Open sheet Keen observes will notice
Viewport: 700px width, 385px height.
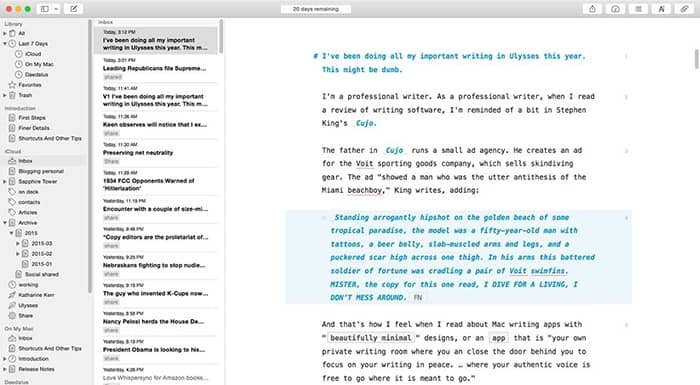point(156,125)
